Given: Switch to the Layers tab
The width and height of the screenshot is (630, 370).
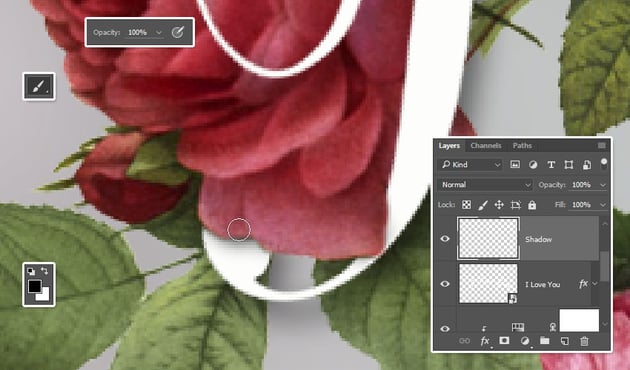Looking at the screenshot, I should (x=449, y=145).
